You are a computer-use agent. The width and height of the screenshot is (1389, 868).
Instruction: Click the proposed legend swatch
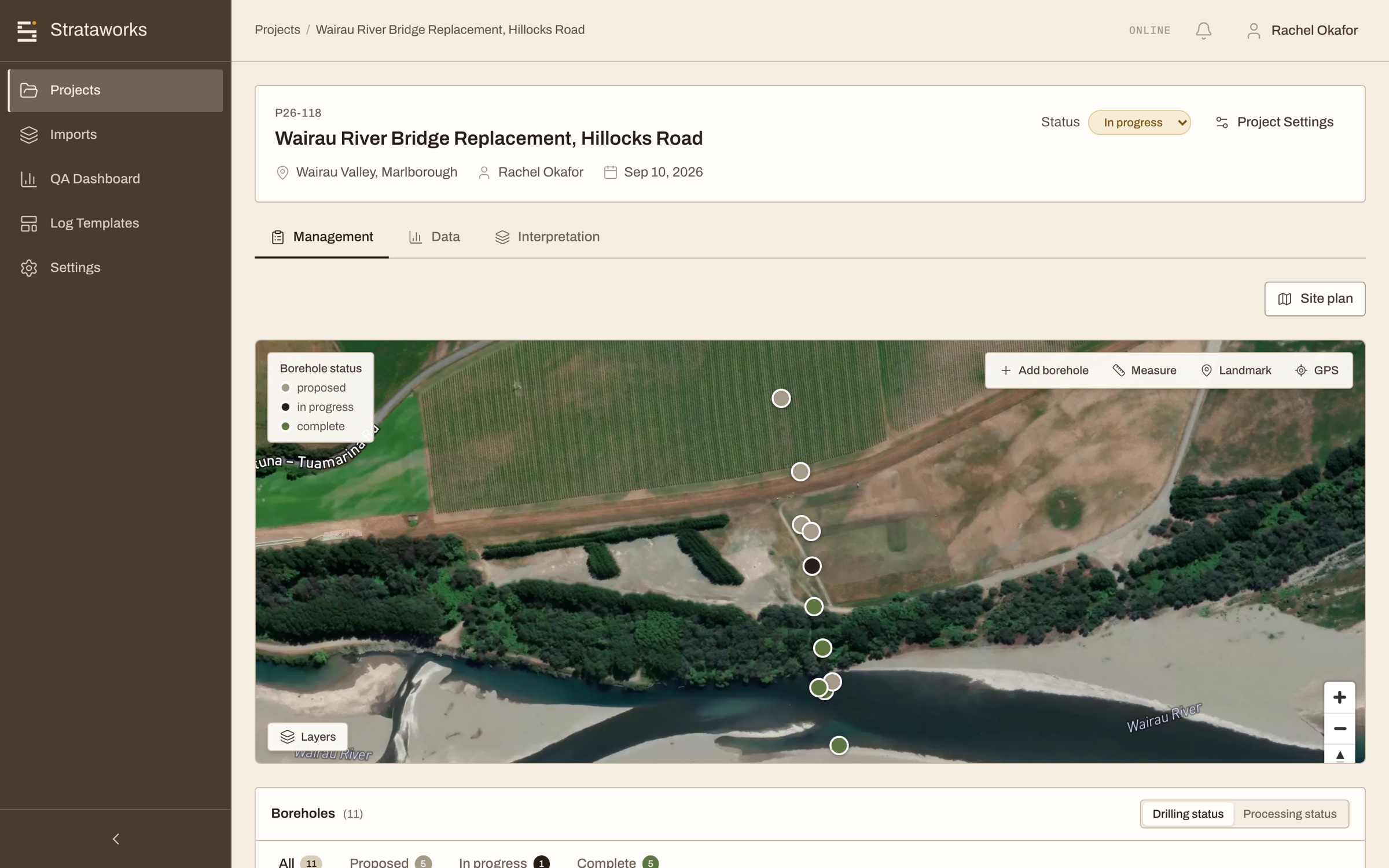click(285, 388)
